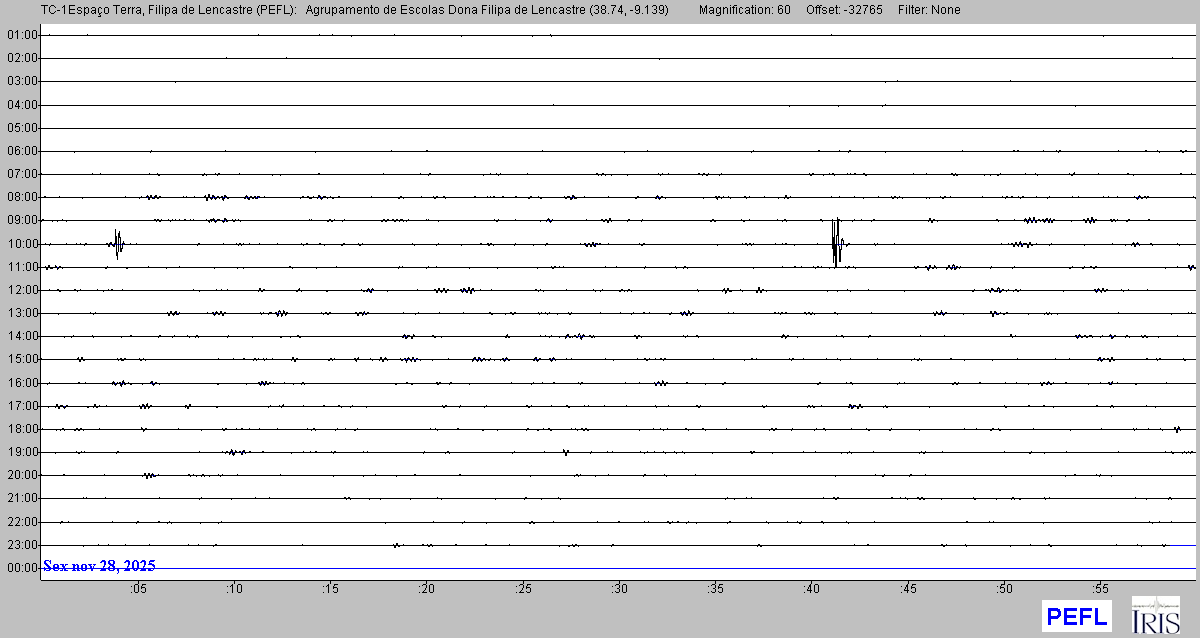Click the 00:00 hour label at bottom
The image size is (1200, 638).
click(22, 568)
